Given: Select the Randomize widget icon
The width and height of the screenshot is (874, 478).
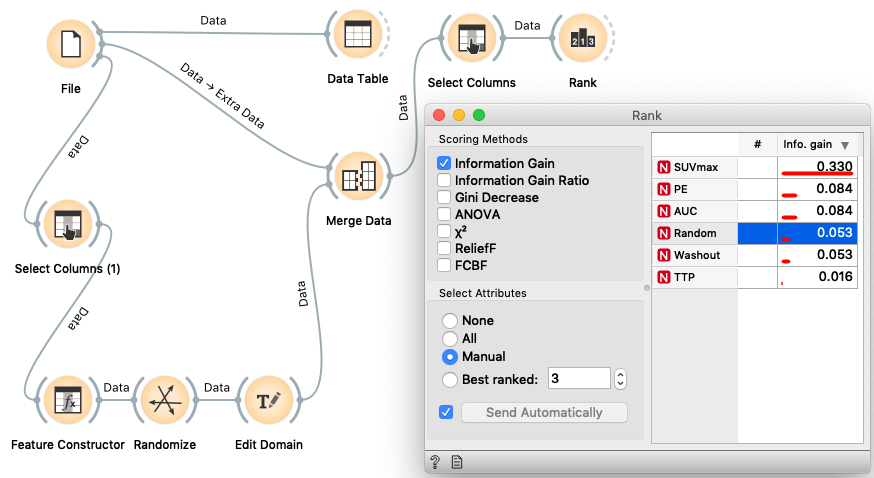Looking at the screenshot, I should (164, 401).
